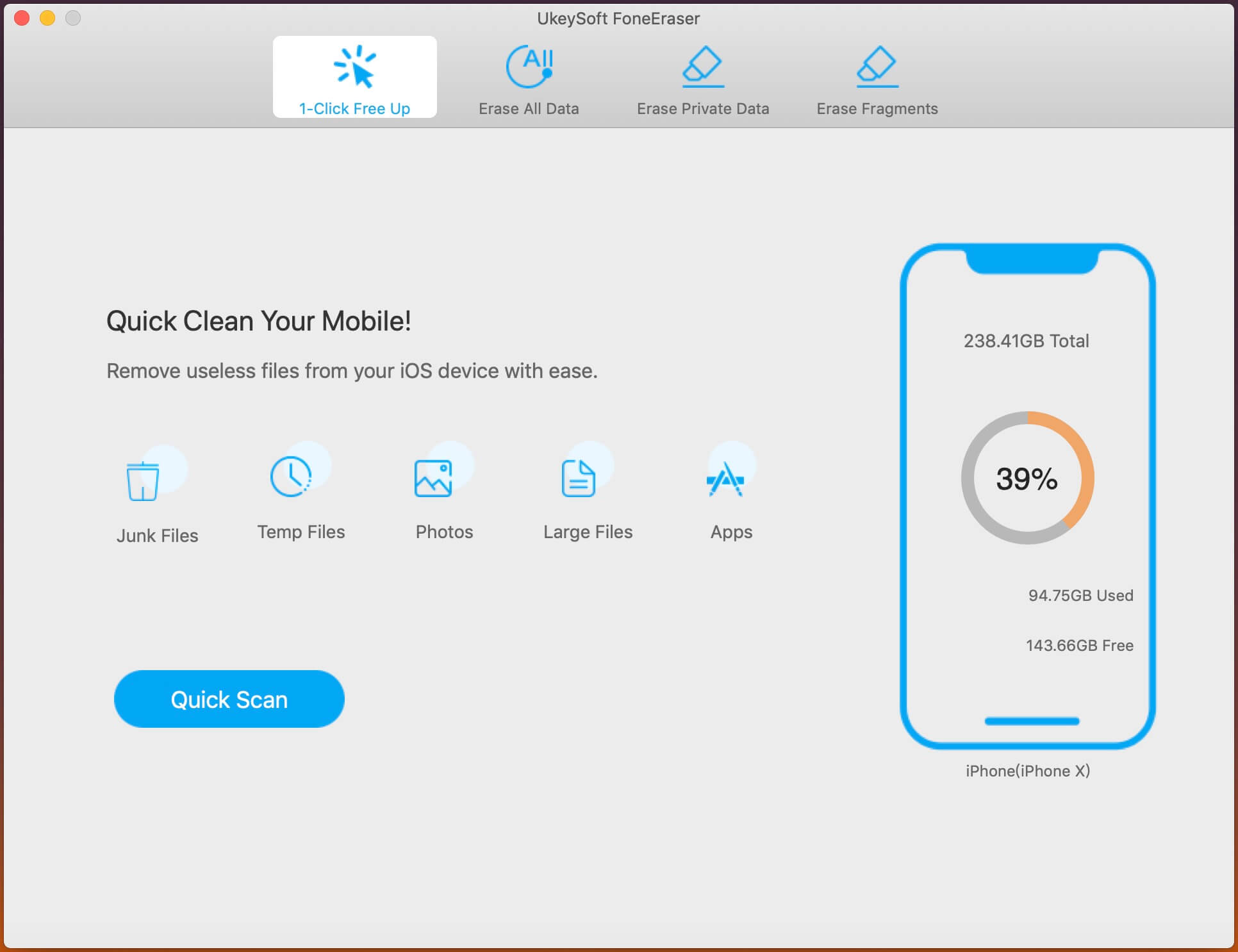
Task: Click the Quick Scan button
Action: click(229, 698)
